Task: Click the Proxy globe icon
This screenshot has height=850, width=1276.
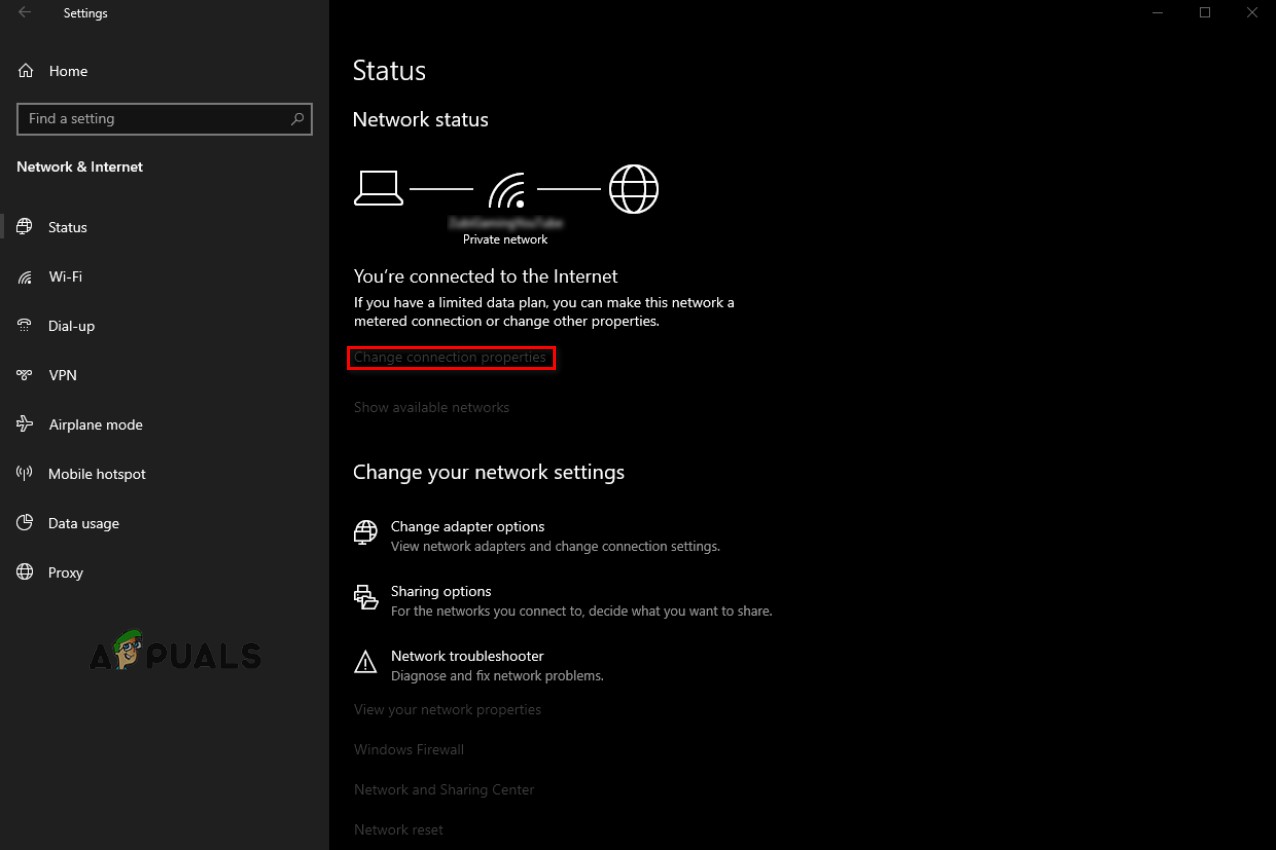Action: (24, 572)
